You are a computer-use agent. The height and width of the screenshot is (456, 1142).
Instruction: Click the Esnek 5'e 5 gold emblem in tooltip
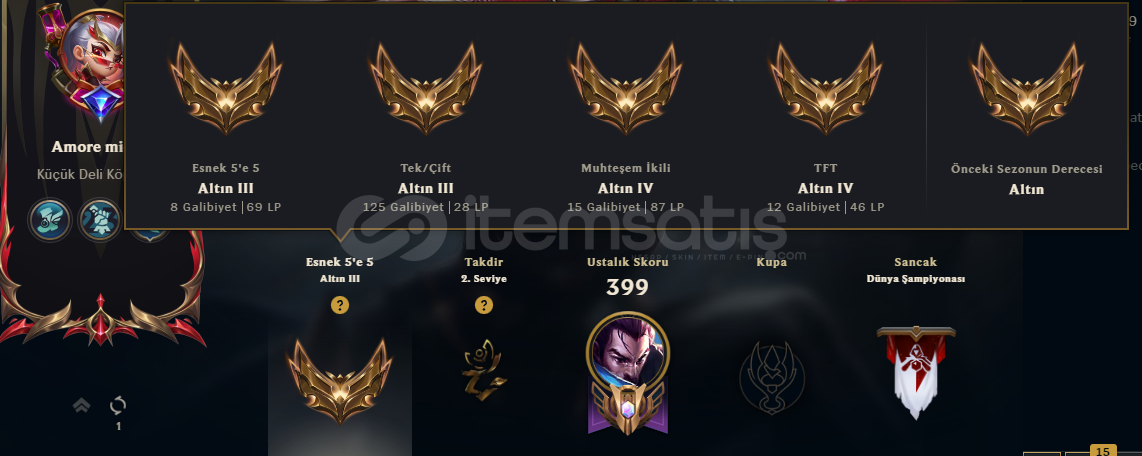tap(226, 89)
